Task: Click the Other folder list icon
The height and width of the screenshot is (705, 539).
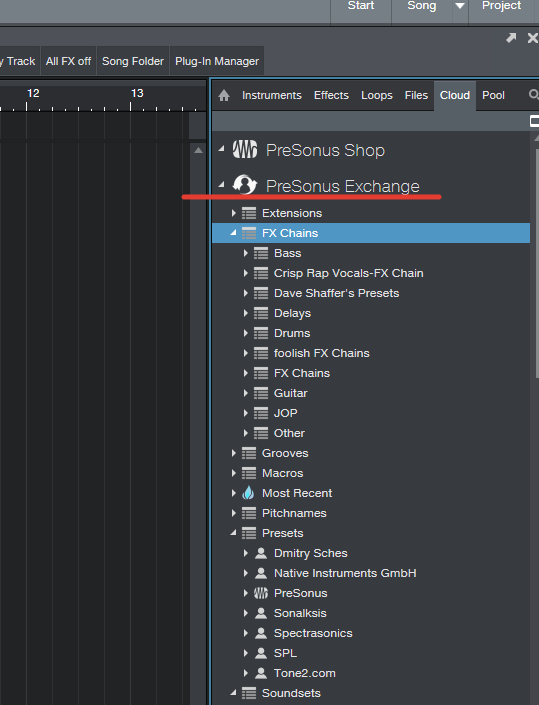Action: coord(261,433)
